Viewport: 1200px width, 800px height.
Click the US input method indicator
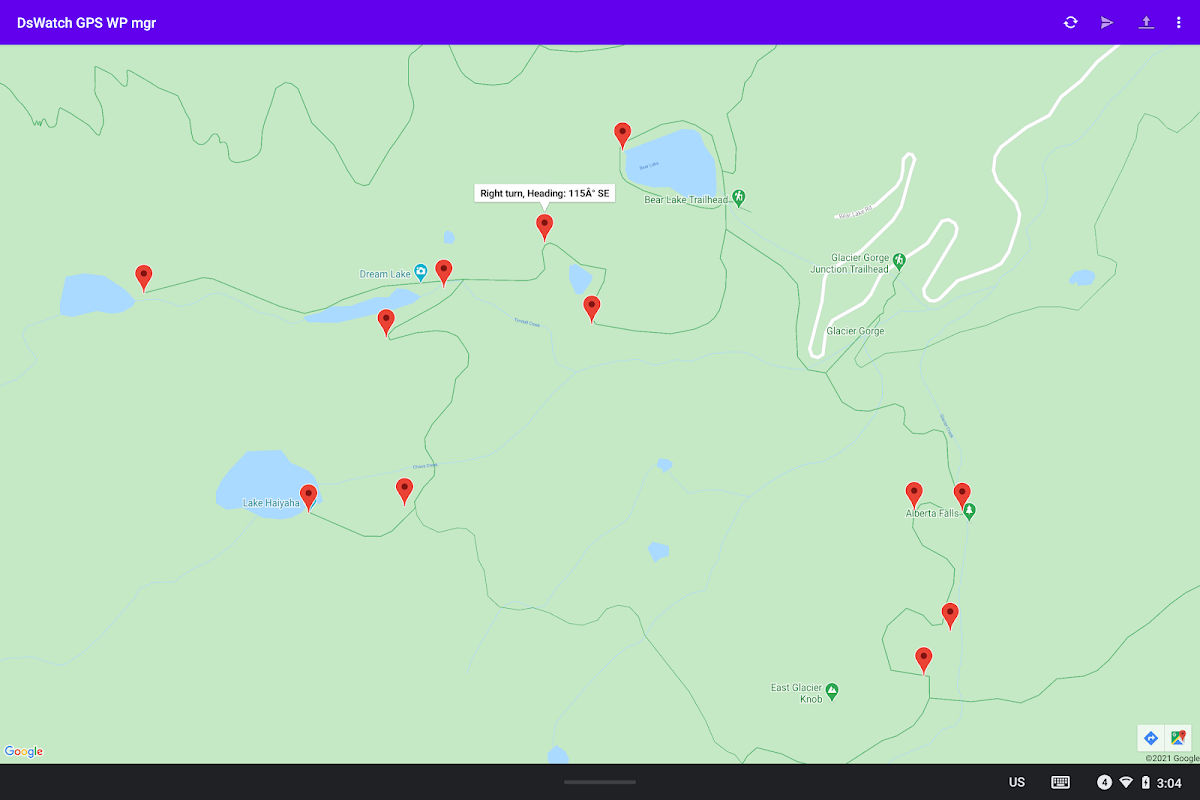[x=1017, y=782]
